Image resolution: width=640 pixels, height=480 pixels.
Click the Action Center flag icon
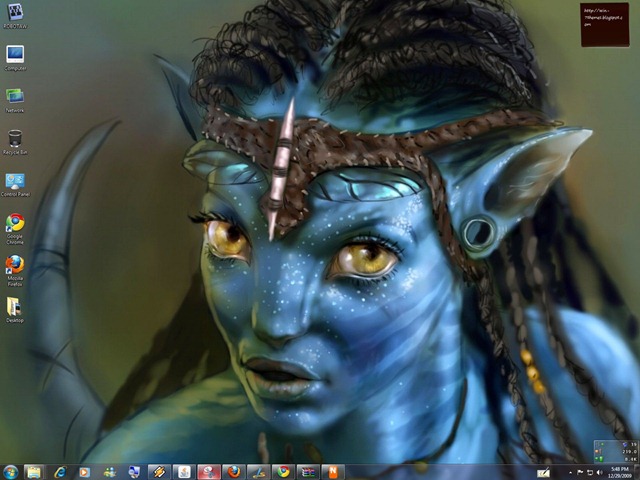point(580,473)
